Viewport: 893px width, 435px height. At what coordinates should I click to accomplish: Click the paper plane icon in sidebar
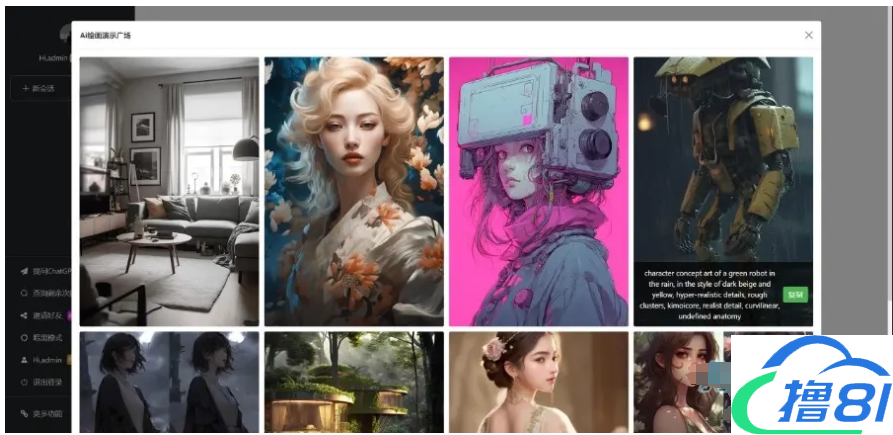pyautogui.click(x=24, y=271)
